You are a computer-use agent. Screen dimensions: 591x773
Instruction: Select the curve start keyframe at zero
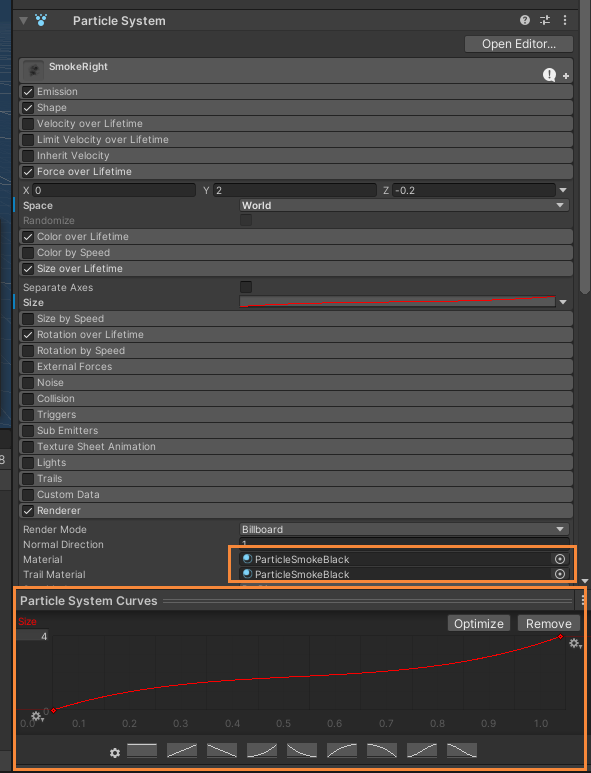54,710
